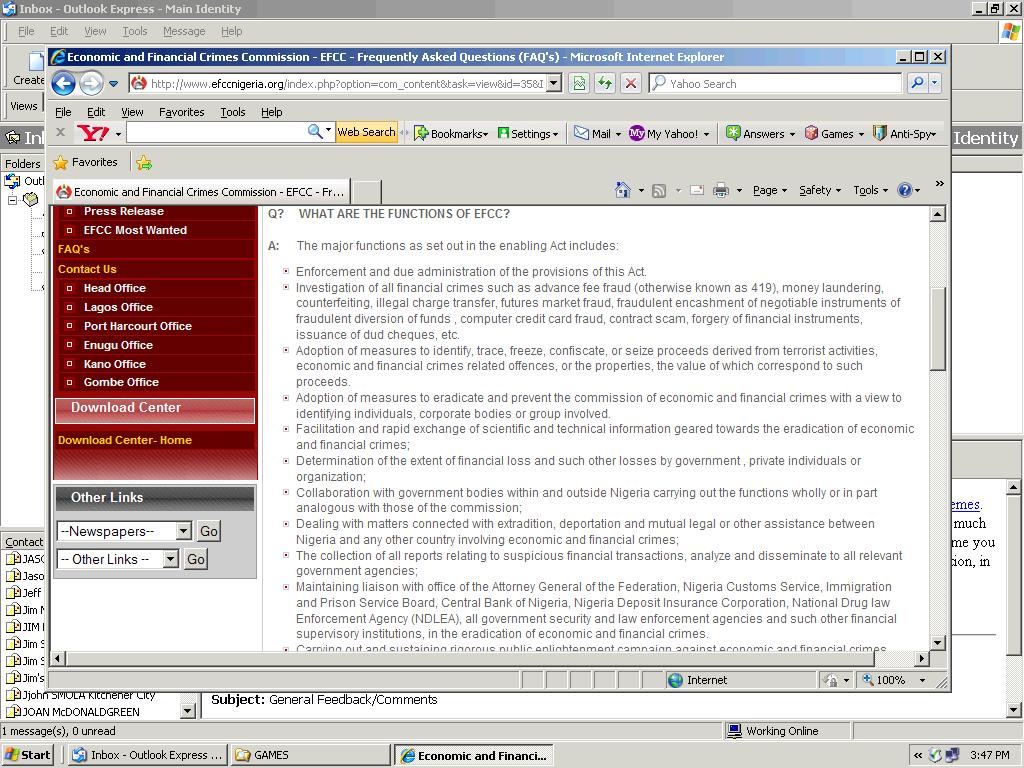Open the GAMES folder taskbar button
Image resolution: width=1024 pixels, height=768 pixels.
point(310,755)
